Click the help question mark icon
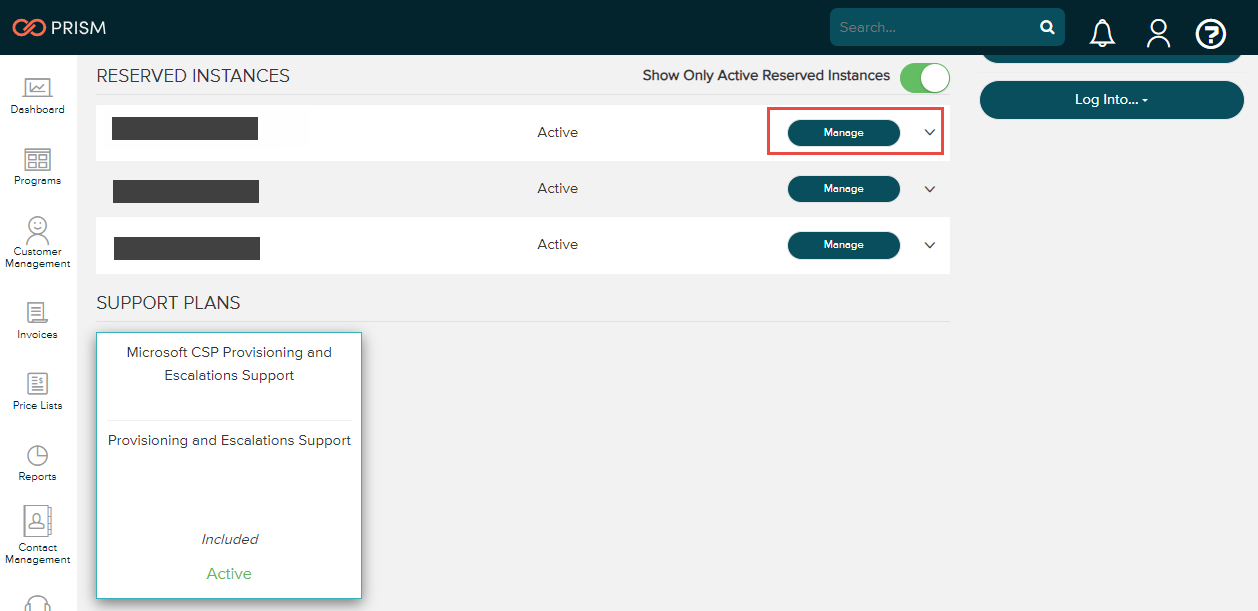This screenshot has width=1258, height=611. [x=1210, y=33]
